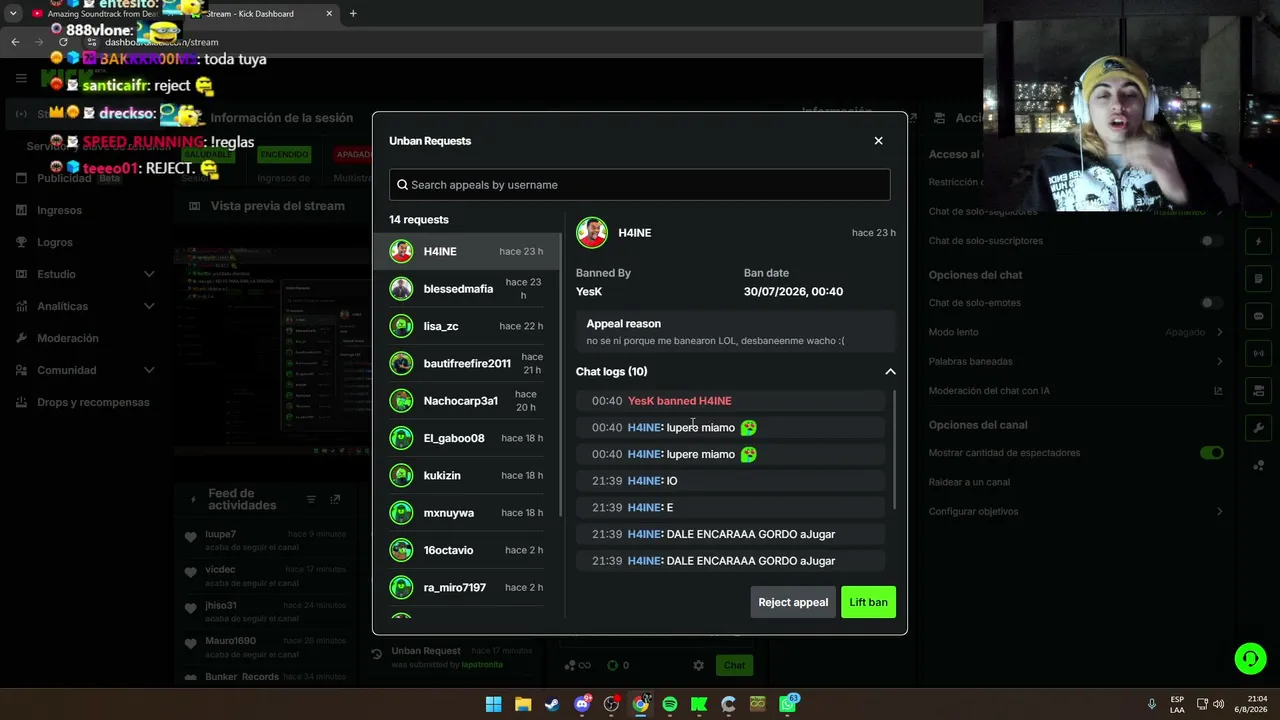Close the Unban Requests dialog
The height and width of the screenshot is (720, 1280).
click(x=878, y=141)
